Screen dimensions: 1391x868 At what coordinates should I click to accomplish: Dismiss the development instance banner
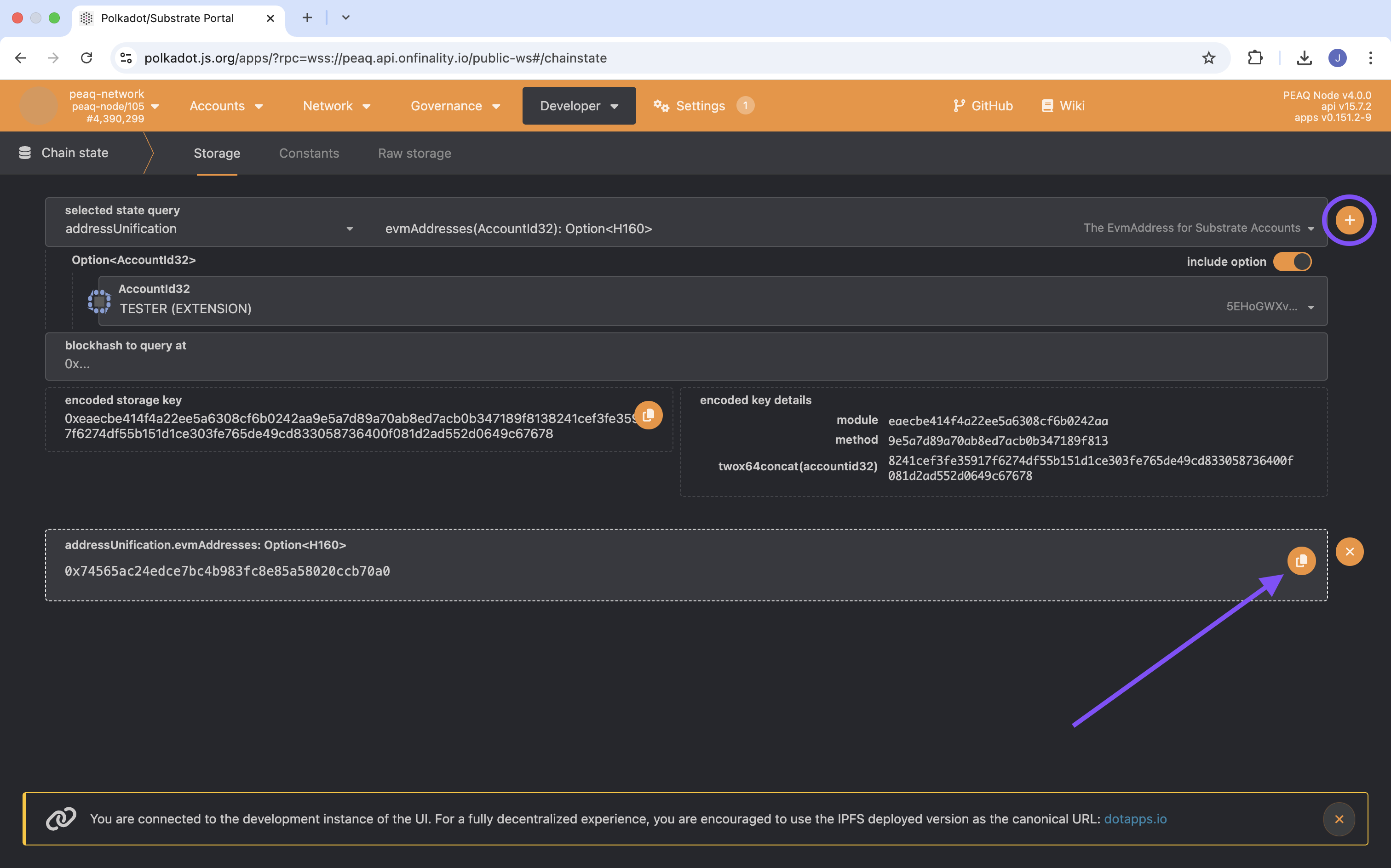click(x=1339, y=819)
